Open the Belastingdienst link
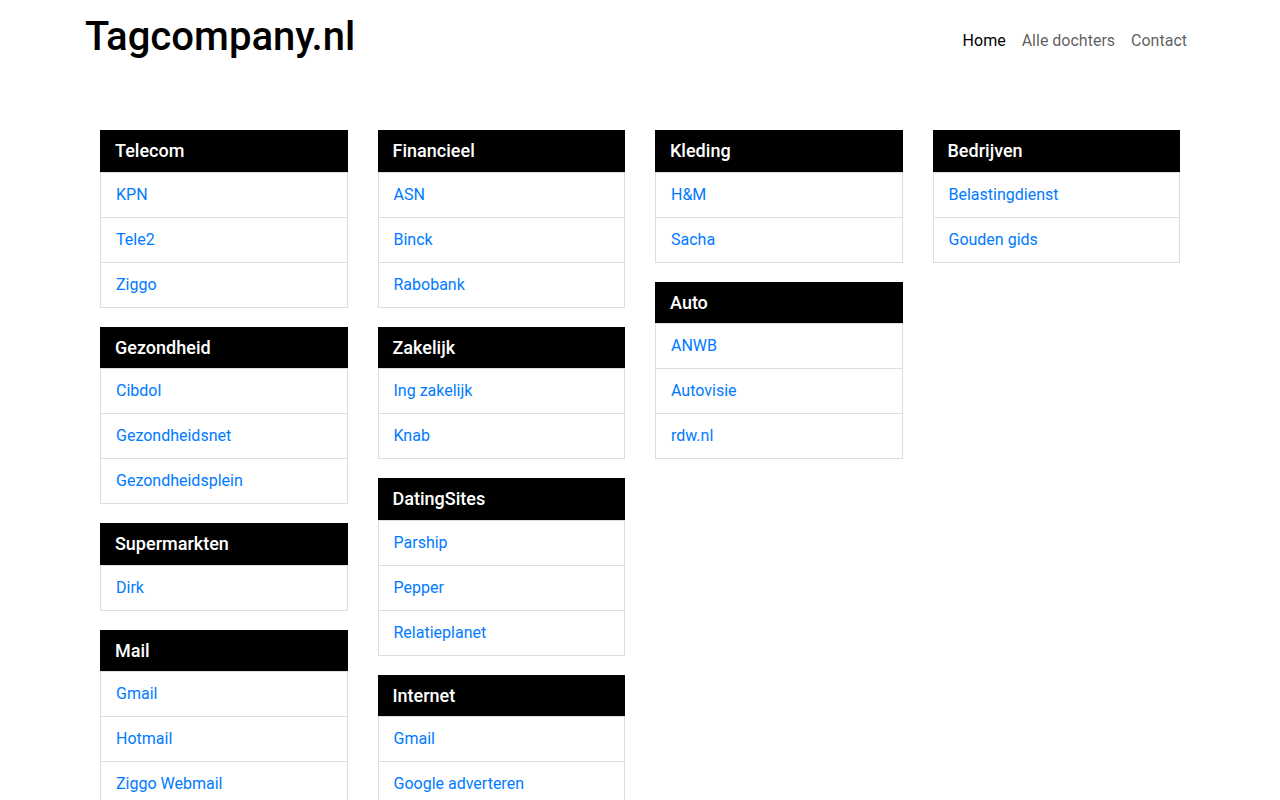This screenshot has height=800, width=1280. tap(1003, 194)
